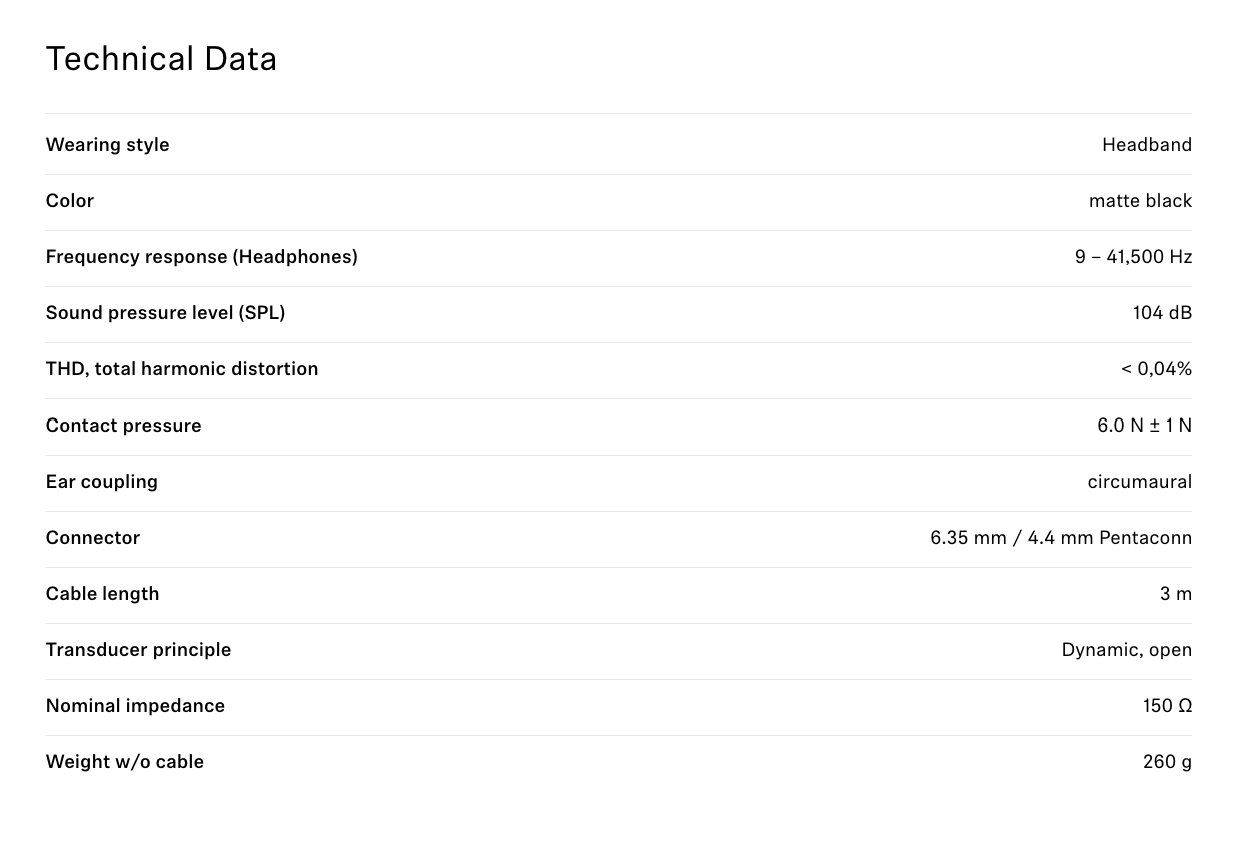Image resolution: width=1237 pixels, height=841 pixels.
Task: Select the Contact pressure label
Action: [123, 426]
